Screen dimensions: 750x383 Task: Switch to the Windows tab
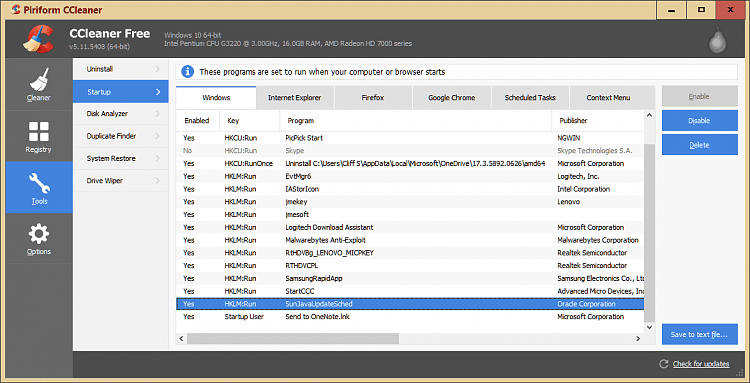point(216,98)
